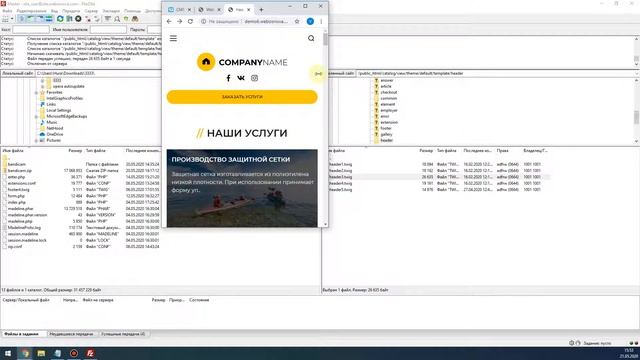The image size is (640, 360).
Task: Open hamburger menu on the website
Action: pyautogui.click(x=173, y=38)
